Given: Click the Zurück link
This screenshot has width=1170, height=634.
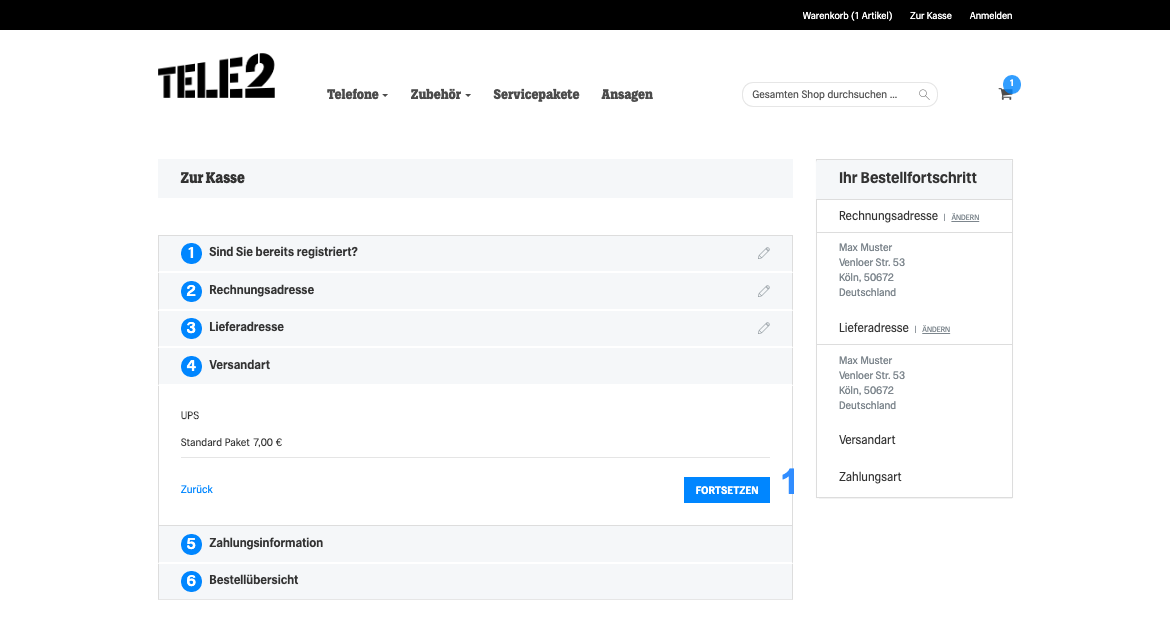Looking at the screenshot, I should point(196,489).
